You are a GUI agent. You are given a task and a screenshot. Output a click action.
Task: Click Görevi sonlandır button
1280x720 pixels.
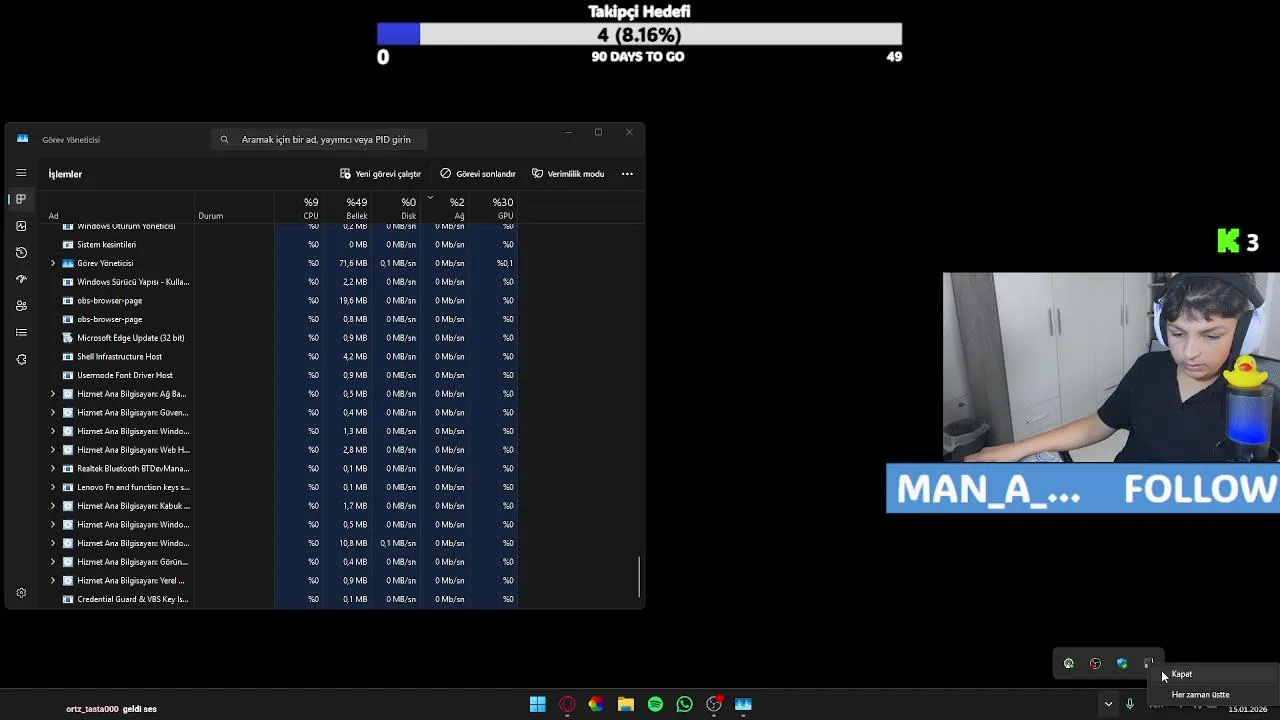coord(478,174)
